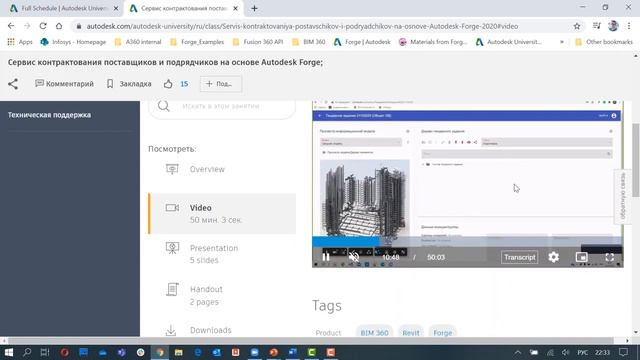Open the обратная связь feedback tab

tap(622, 196)
